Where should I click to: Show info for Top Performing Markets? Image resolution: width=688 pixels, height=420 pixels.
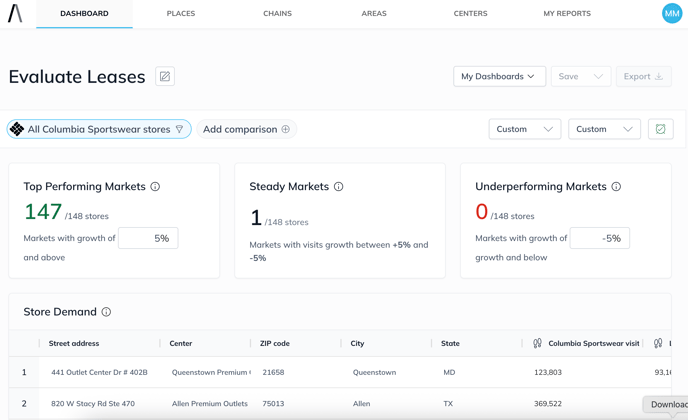coord(155,187)
